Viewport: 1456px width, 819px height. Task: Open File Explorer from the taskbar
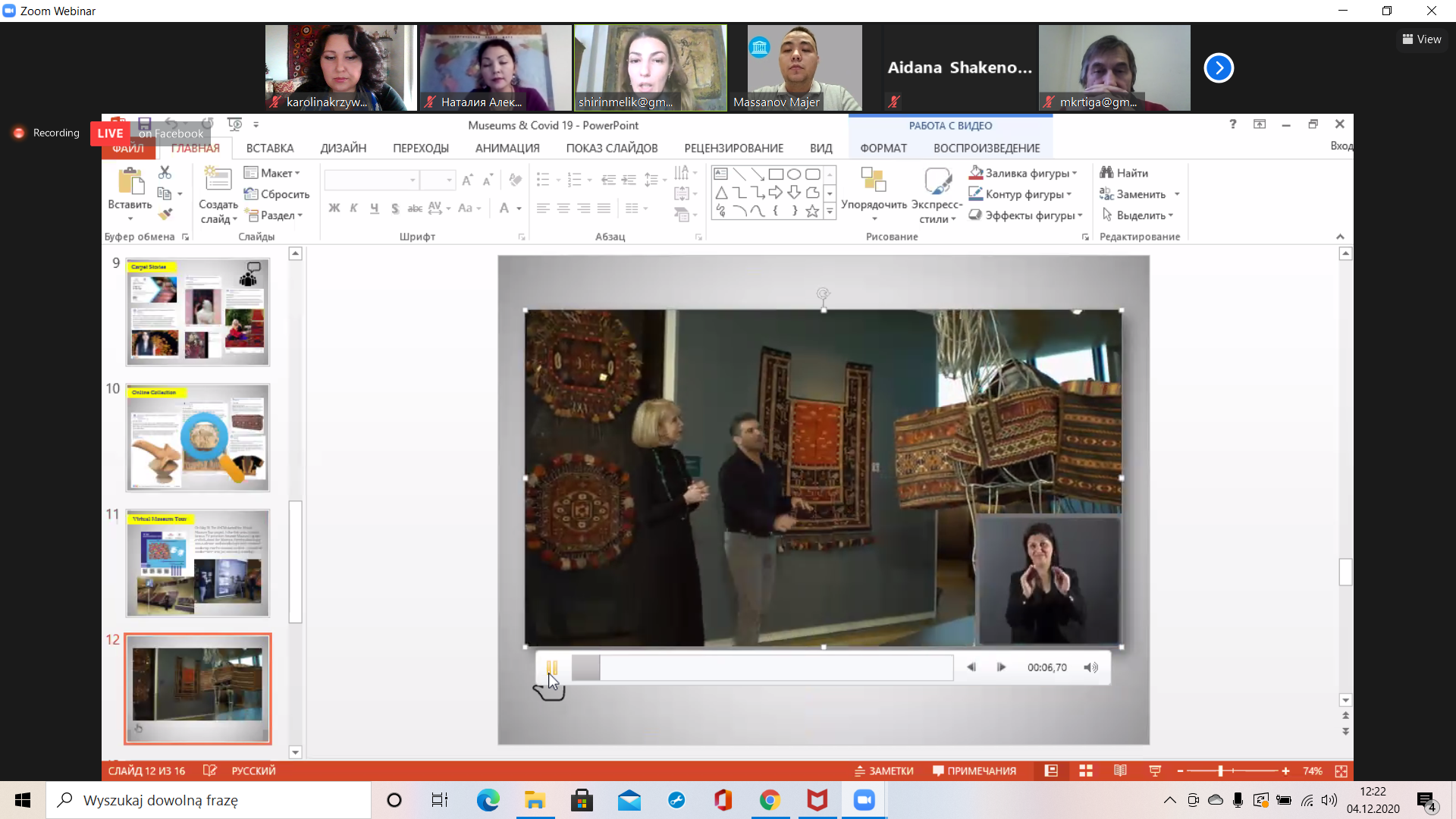pos(535,800)
